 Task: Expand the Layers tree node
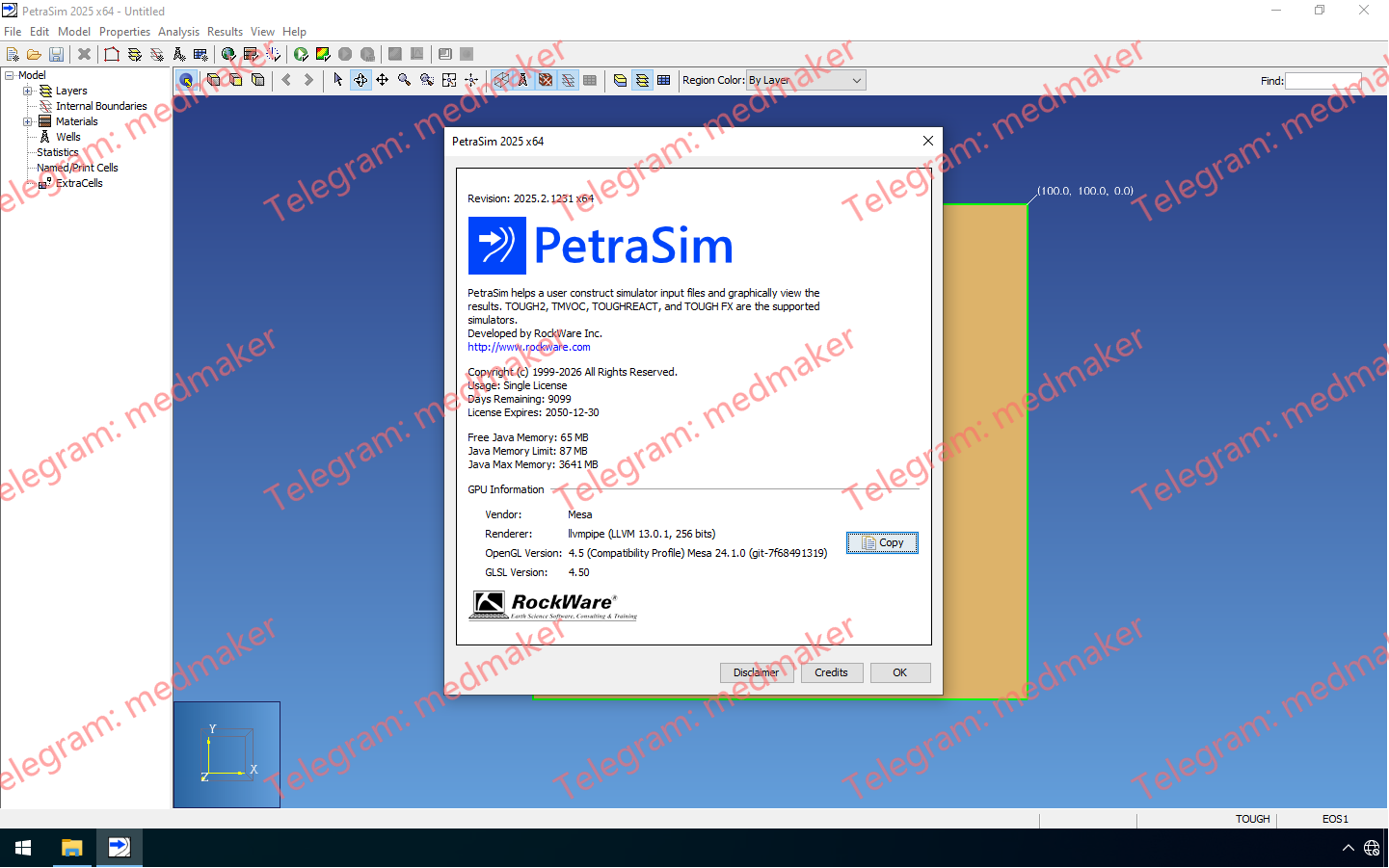[x=27, y=91]
